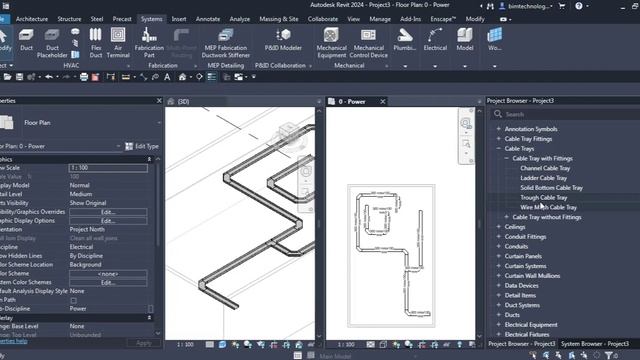The height and width of the screenshot is (360, 640).
Task: Open MEP Fabrication Ductwork Stiffener tool
Action: pos(226,43)
